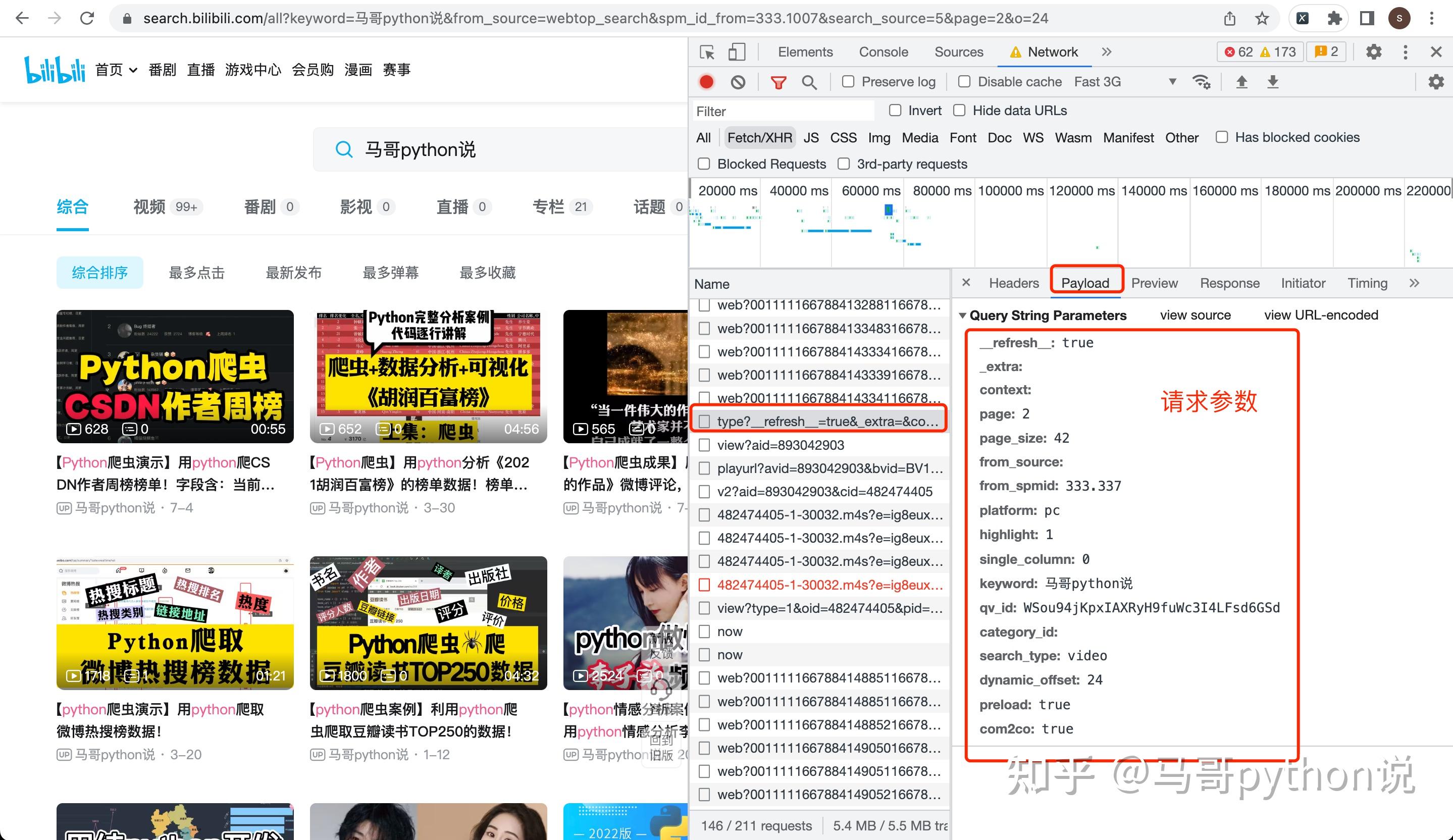Screen dimensions: 1453x840
Task: Stop recording network log red button
Action: click(x=706, y=82)
